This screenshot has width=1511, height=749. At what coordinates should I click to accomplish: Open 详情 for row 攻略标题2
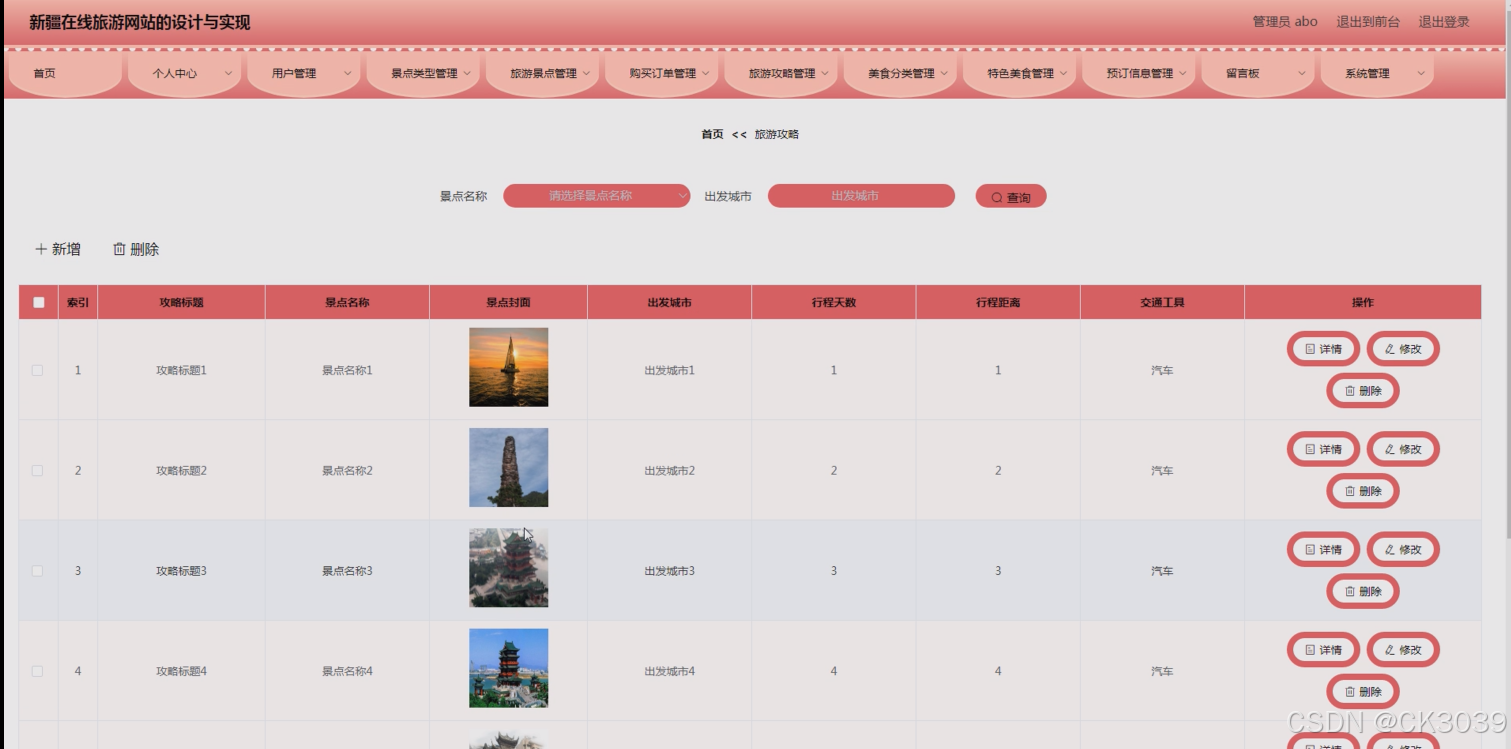(1323, 449)
